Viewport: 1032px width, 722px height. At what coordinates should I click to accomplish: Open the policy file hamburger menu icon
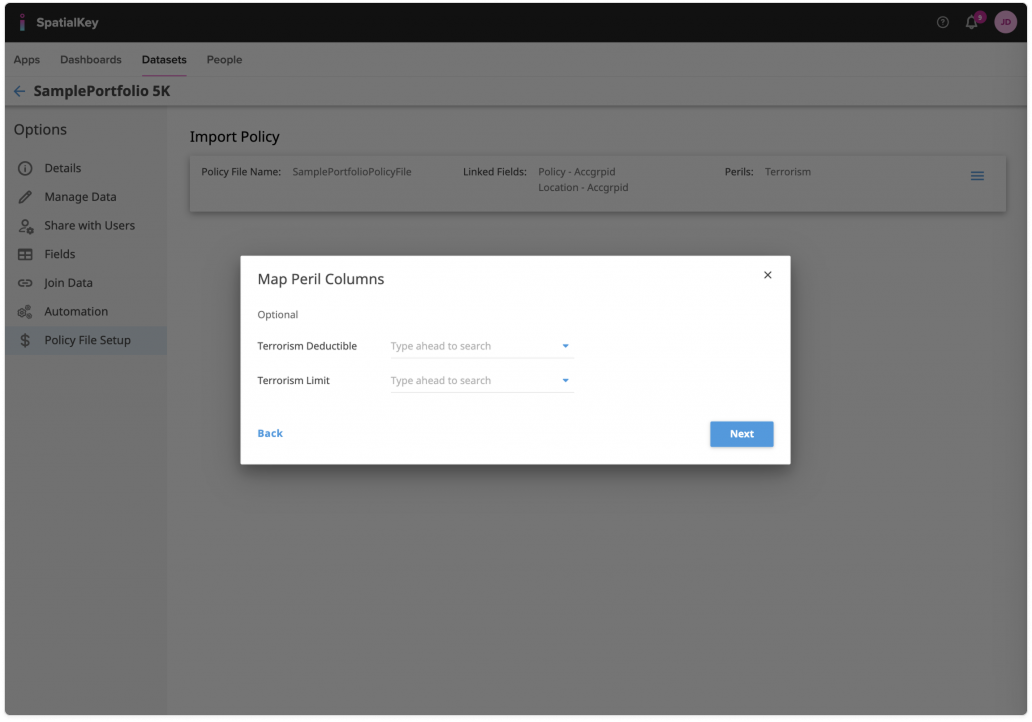(977, 176)
